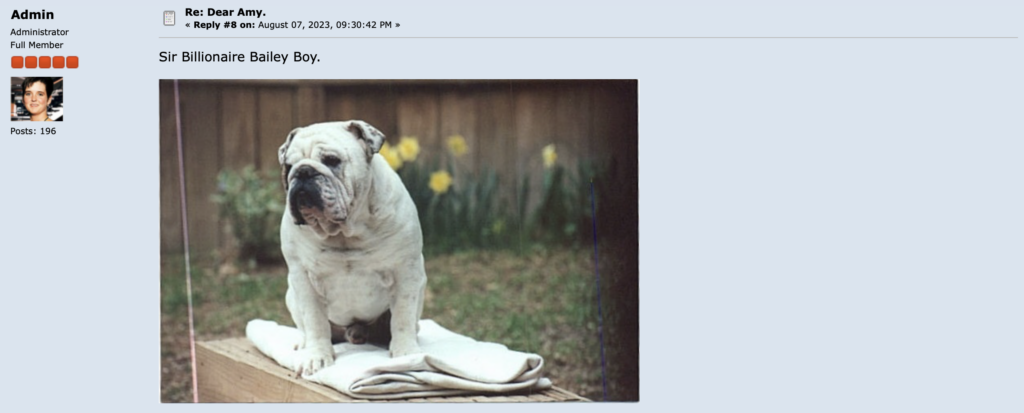This screenshot has width=1024, height=413.
Task: Click the middle orange rank star
Action: [x=44, y=62]
